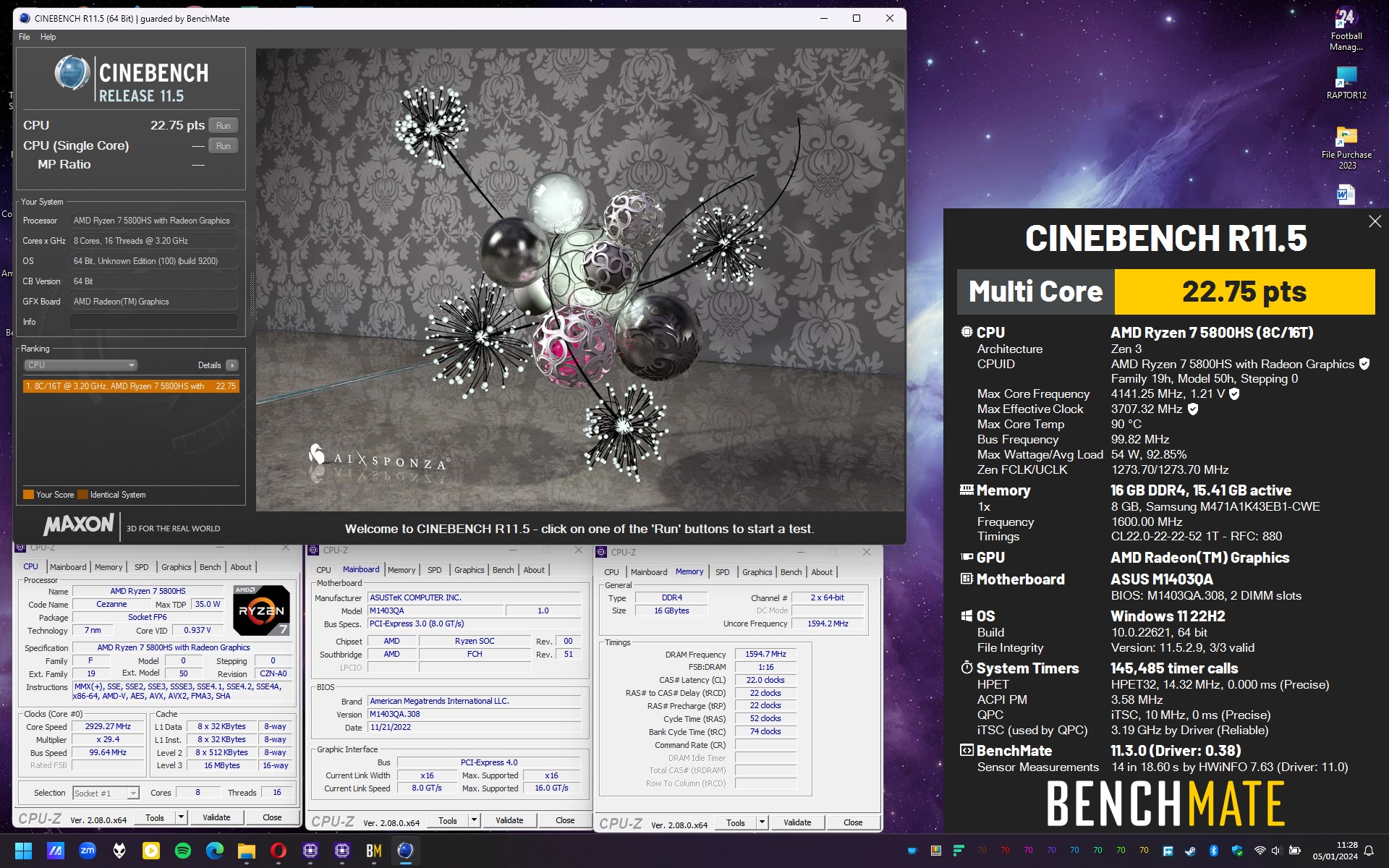Open Graphics tab in CPU-Z Memory window
The image size is (1389, 868).
tap(757, 572)
